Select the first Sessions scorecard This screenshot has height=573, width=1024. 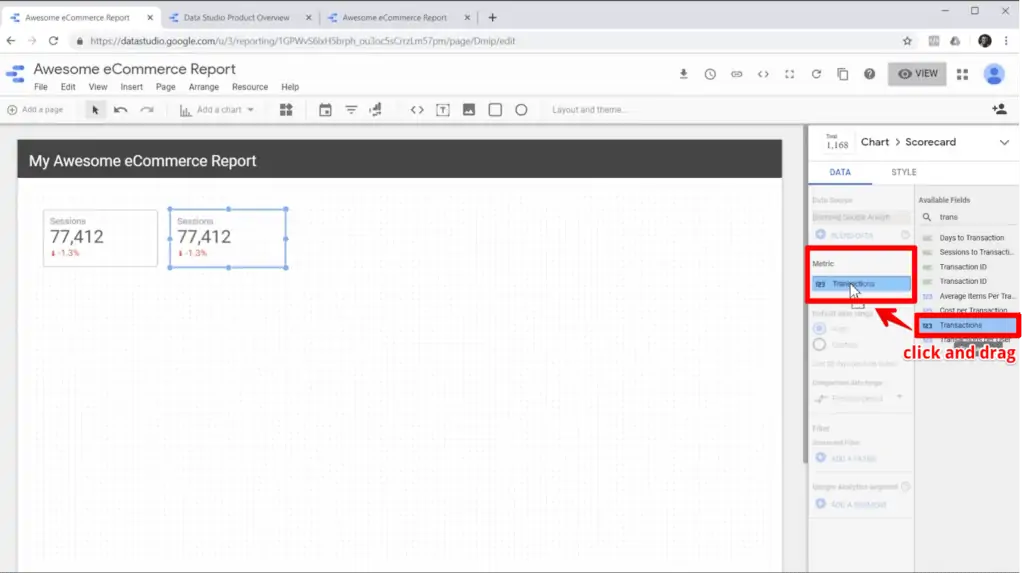tap(100, 238)
